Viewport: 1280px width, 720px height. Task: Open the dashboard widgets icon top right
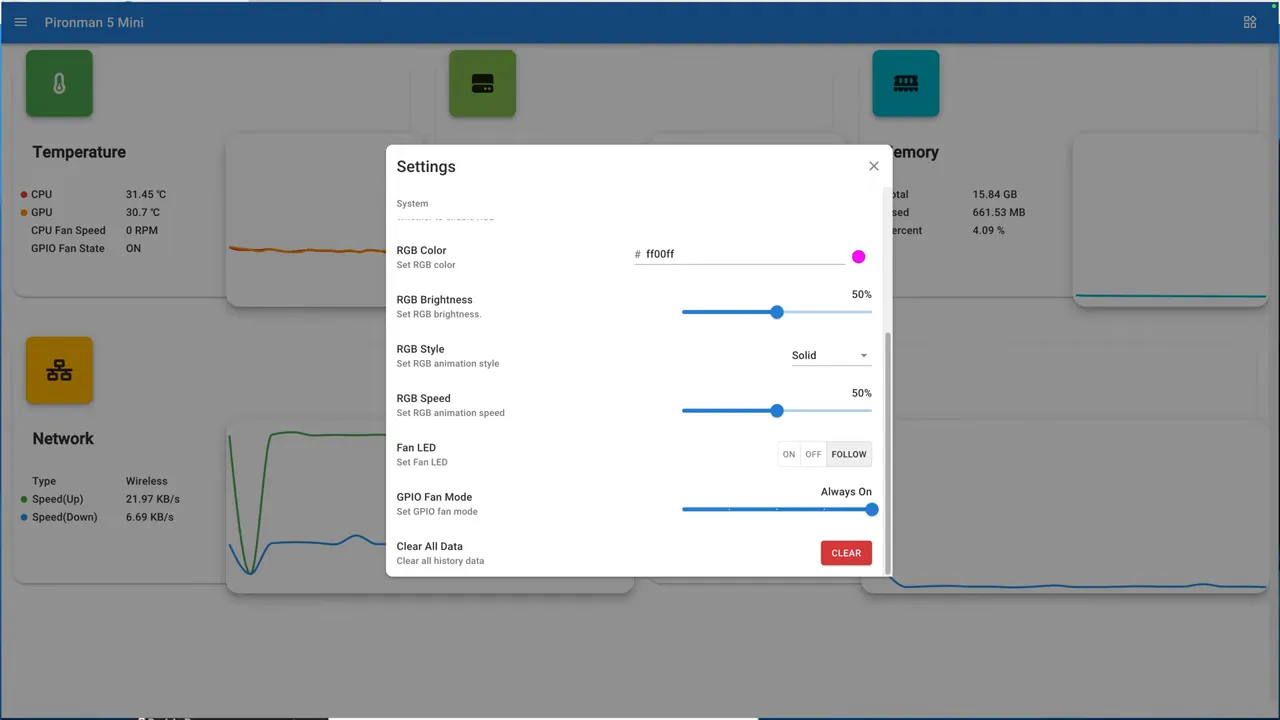click(x=1249, y=21)
